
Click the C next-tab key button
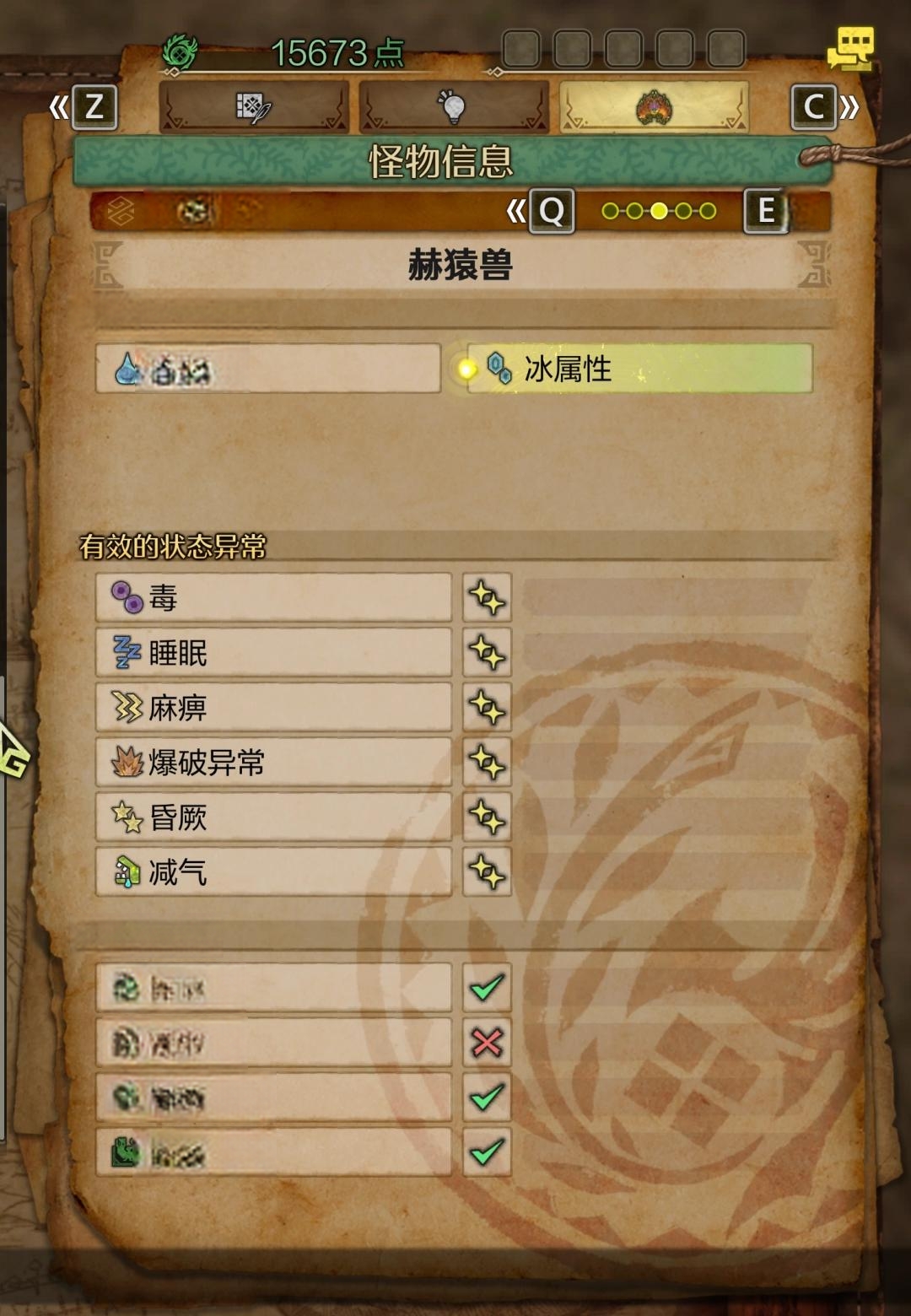[x=814, y=107]
